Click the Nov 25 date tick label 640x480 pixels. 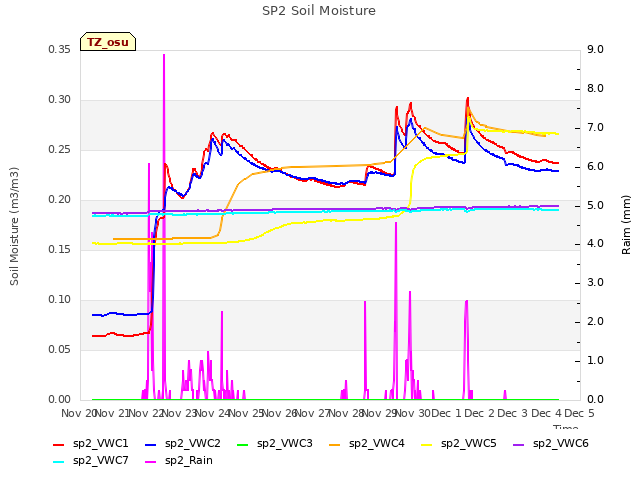pos(246,413)
